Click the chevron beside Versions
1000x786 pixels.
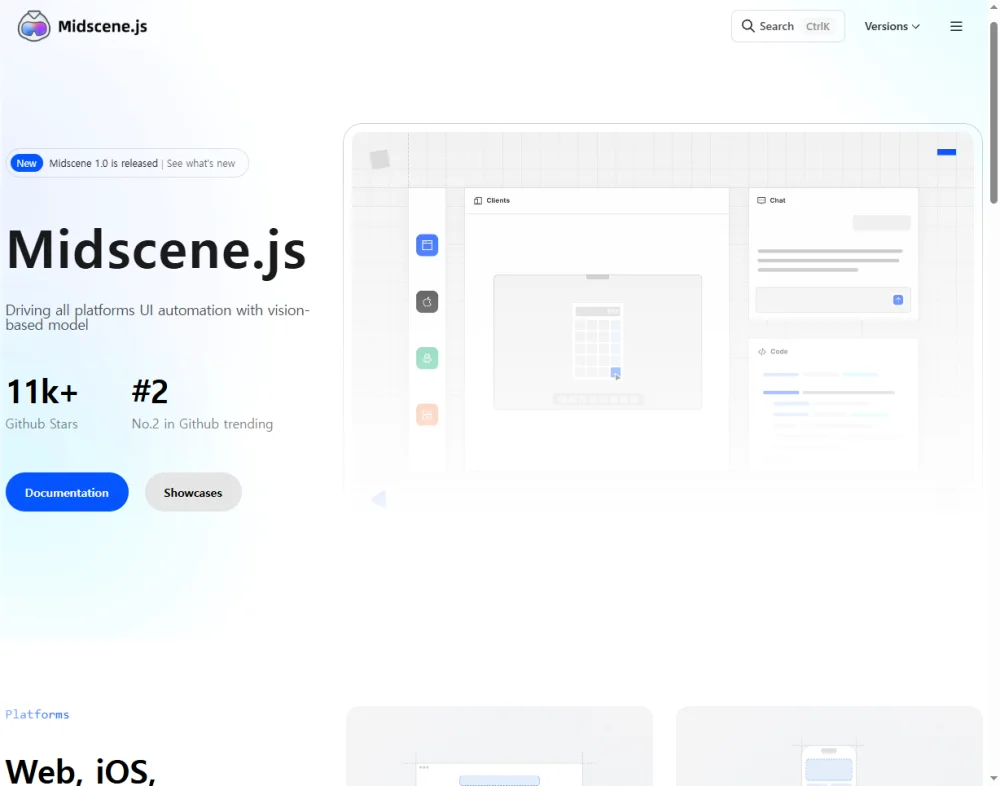point(915,27)
